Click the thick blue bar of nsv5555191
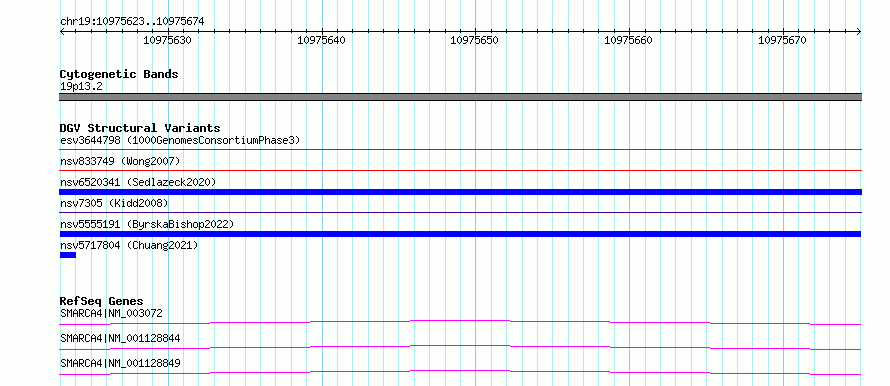Screen dimensions: 890x386 pyautogui.click(x=460, y=234)
